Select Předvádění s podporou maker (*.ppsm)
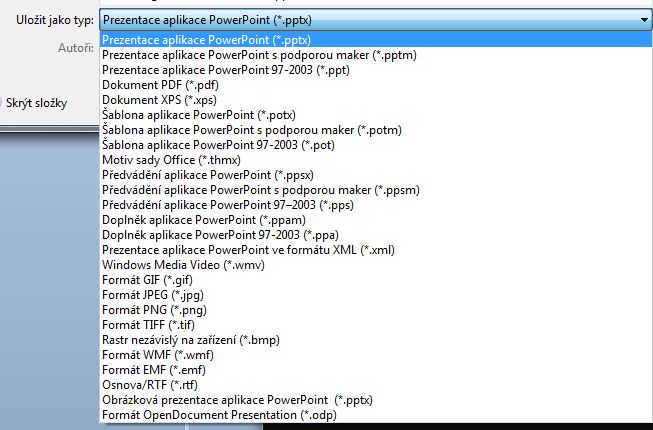Screen dimensions: 653x430 click(376, 190)
